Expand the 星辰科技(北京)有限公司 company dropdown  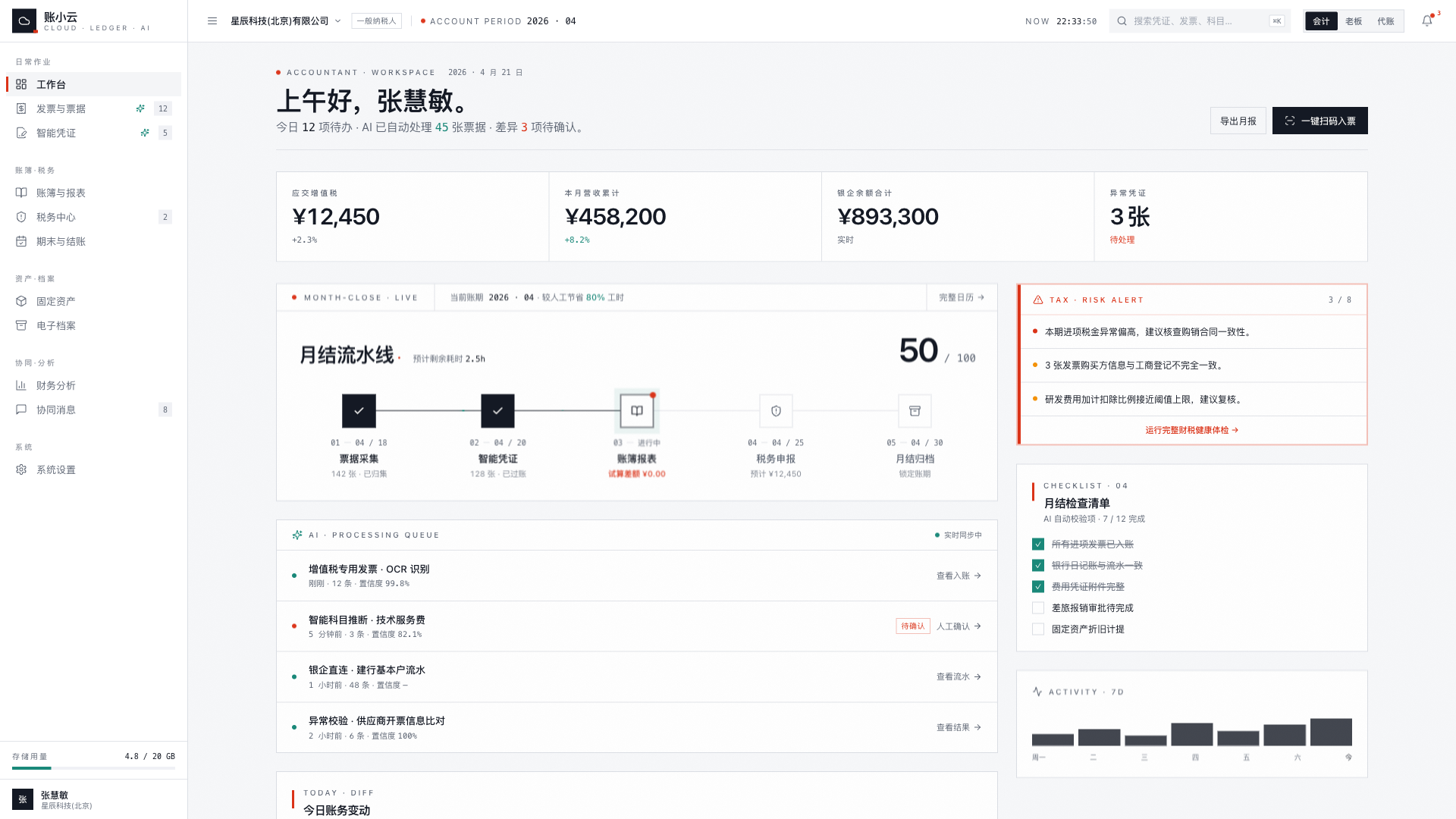[286, 21]
